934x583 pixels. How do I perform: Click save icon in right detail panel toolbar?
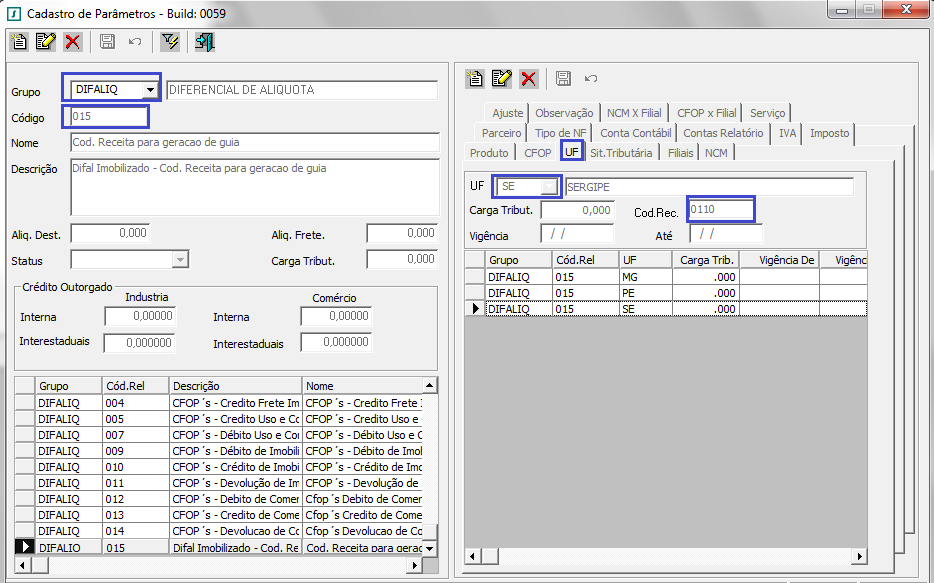point(563,78)
